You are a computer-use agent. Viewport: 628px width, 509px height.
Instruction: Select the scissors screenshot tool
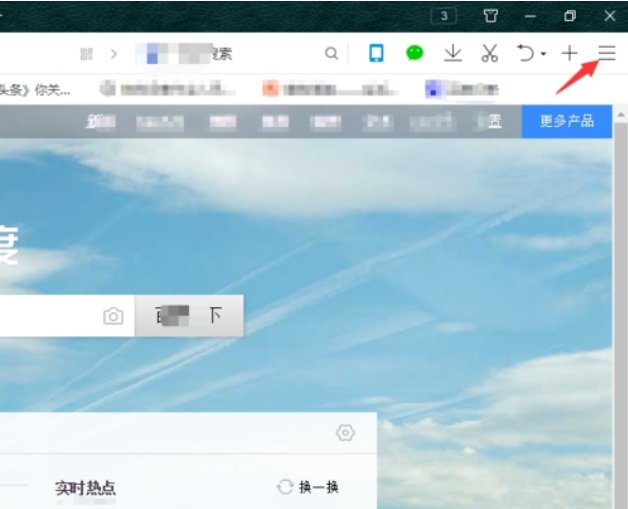(x=489, y=53)
